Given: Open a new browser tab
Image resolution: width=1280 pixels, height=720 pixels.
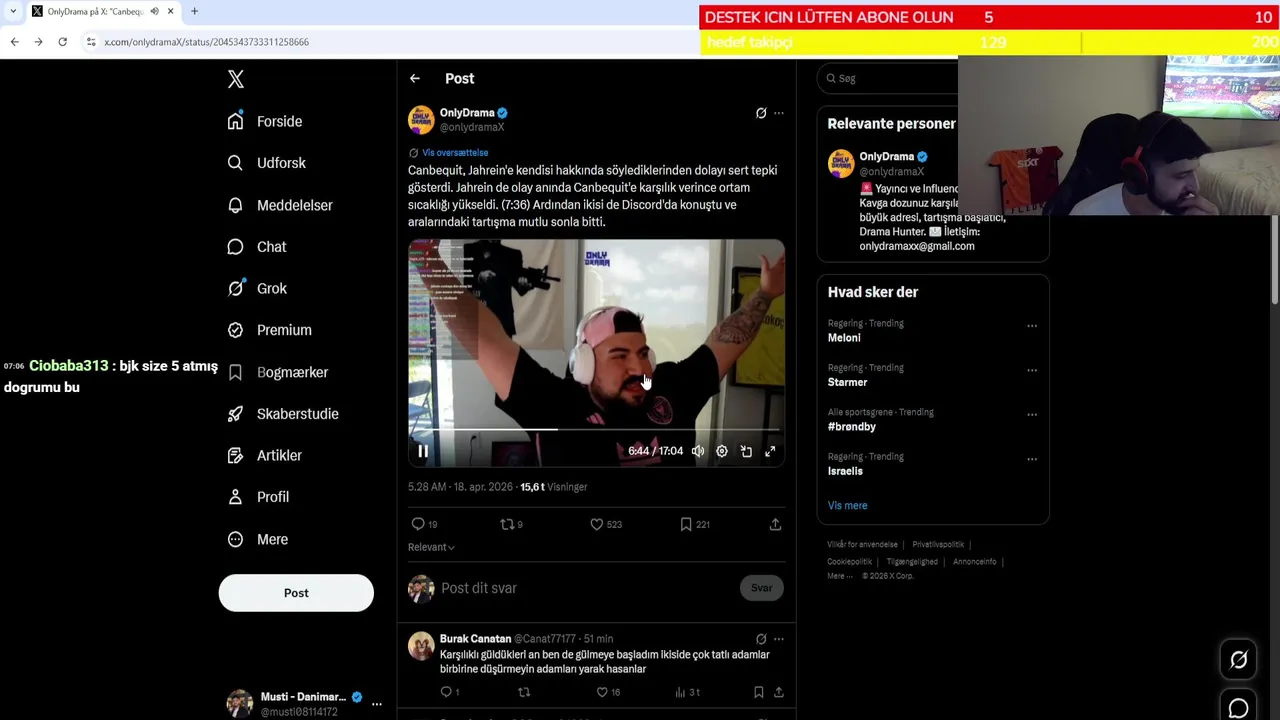Looking at the screenshot, I should pyautogui.click(x=195, y=11).
